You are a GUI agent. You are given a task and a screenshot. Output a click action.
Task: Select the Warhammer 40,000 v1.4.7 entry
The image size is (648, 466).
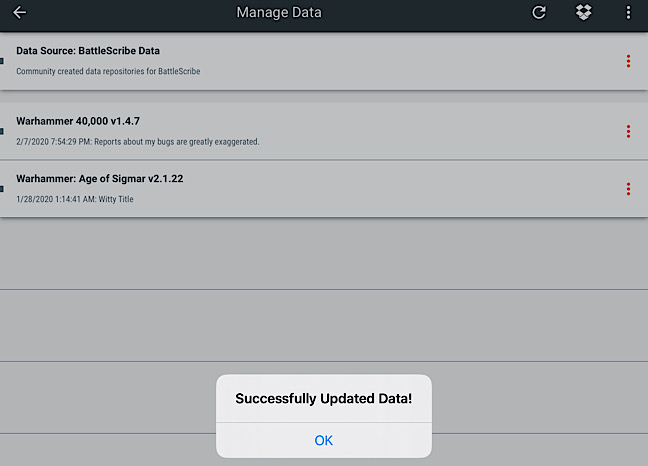[324, 131]
